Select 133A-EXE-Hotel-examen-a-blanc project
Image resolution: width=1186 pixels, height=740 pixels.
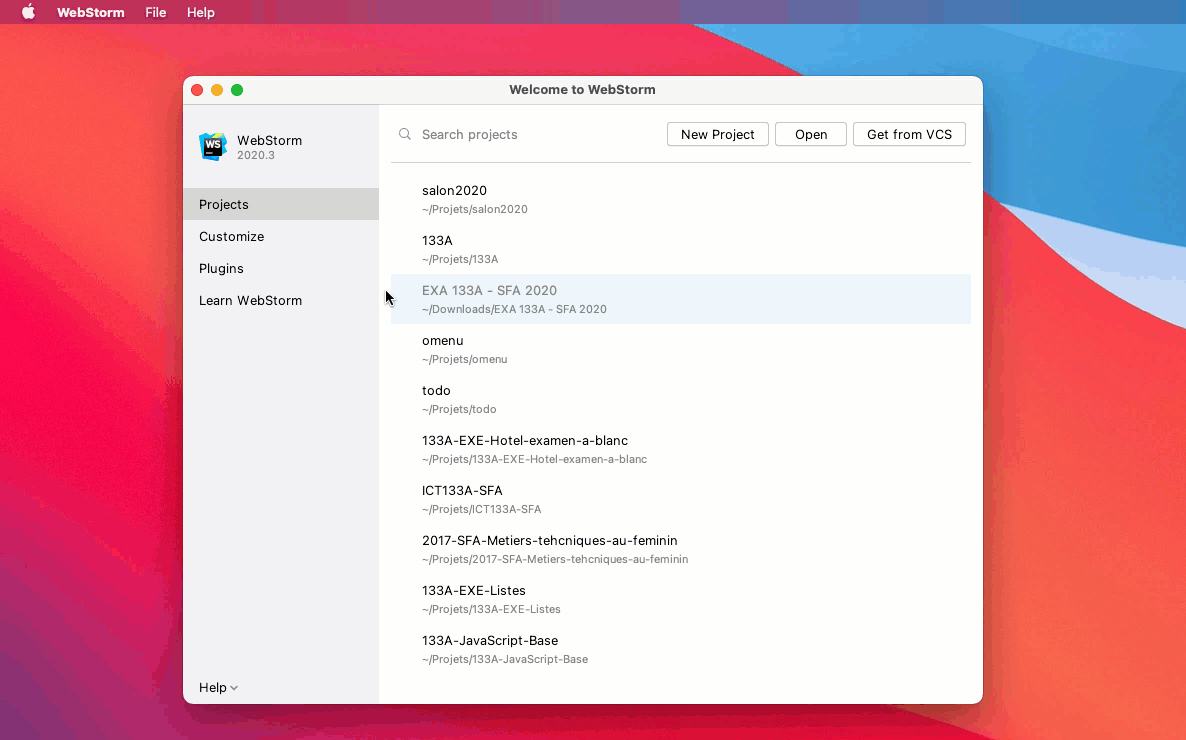[681, 449]
